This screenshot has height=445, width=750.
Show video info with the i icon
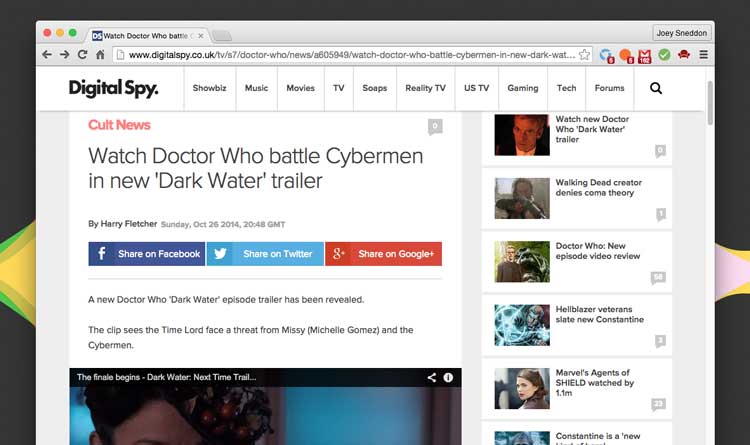[x=448, y=378]
